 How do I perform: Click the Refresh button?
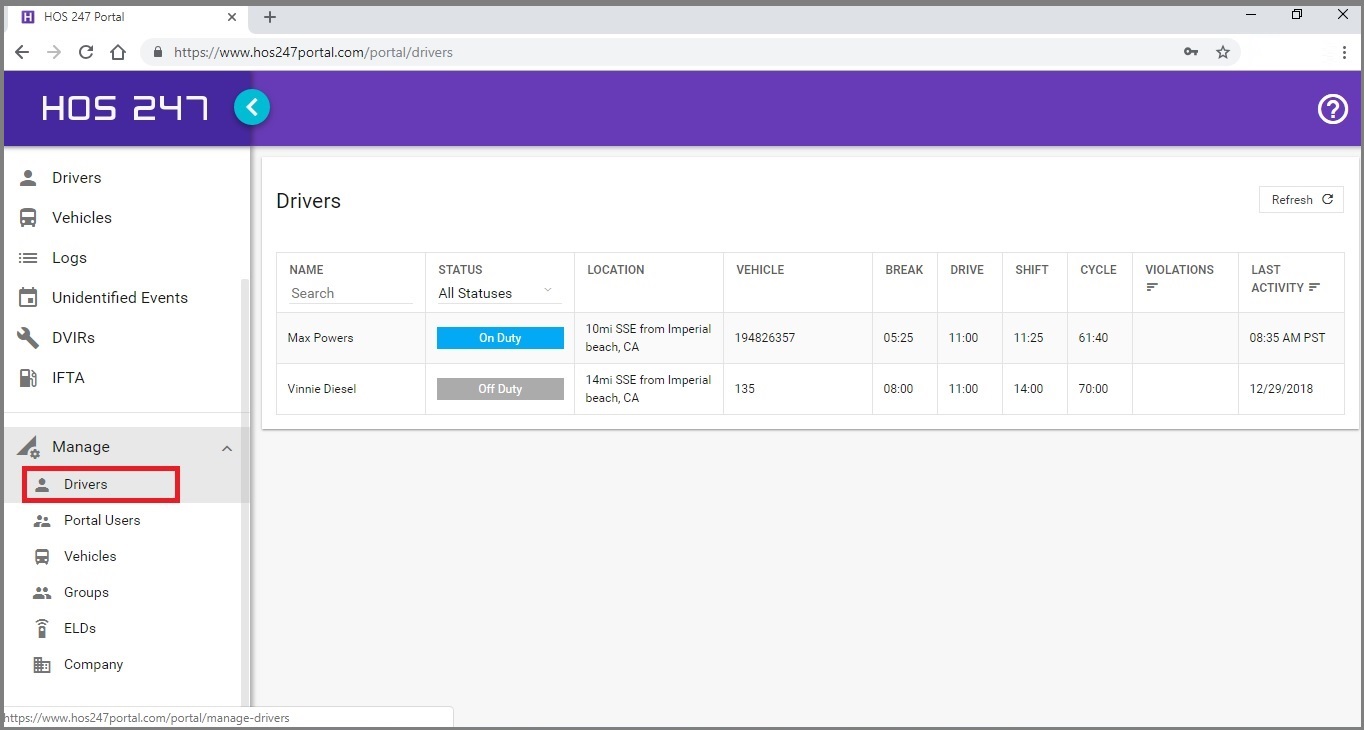tap(1301, 200)
